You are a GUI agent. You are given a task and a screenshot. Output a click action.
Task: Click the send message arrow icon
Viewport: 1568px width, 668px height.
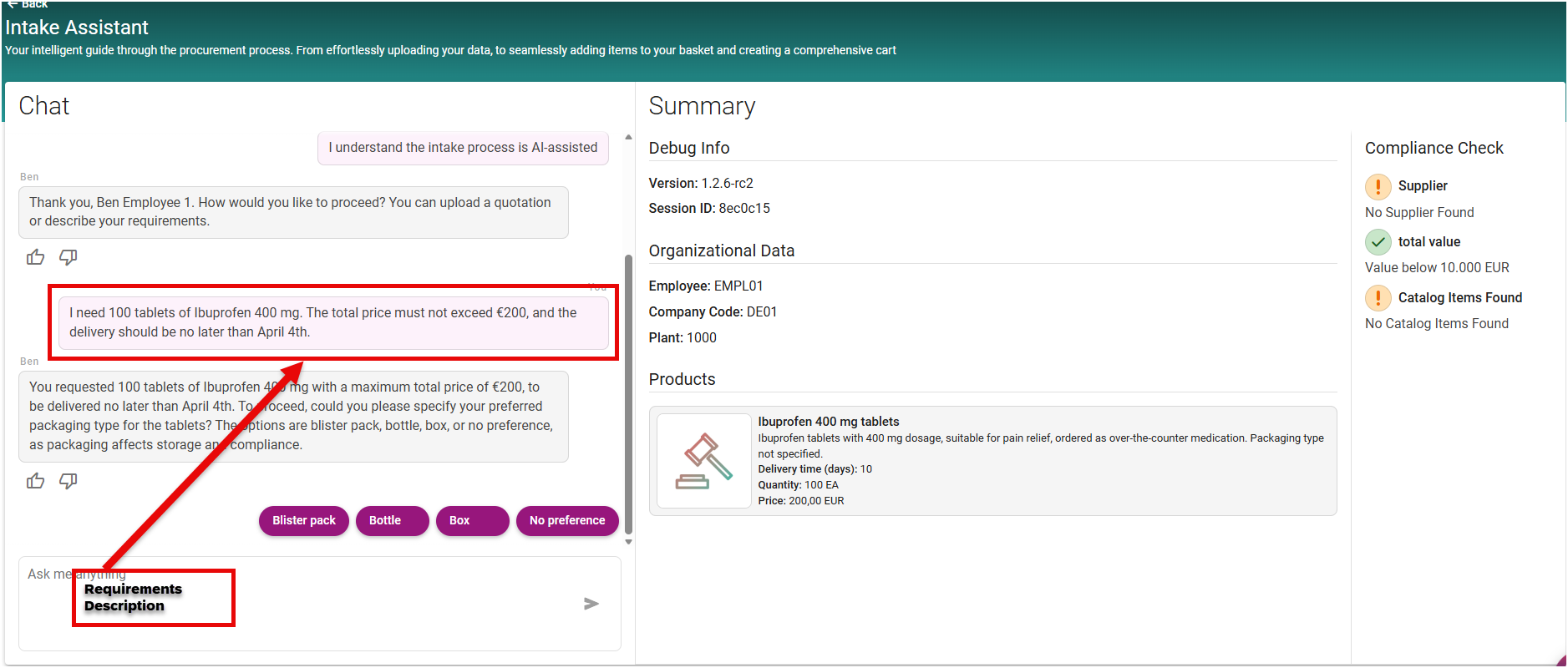tap(591, 604)
